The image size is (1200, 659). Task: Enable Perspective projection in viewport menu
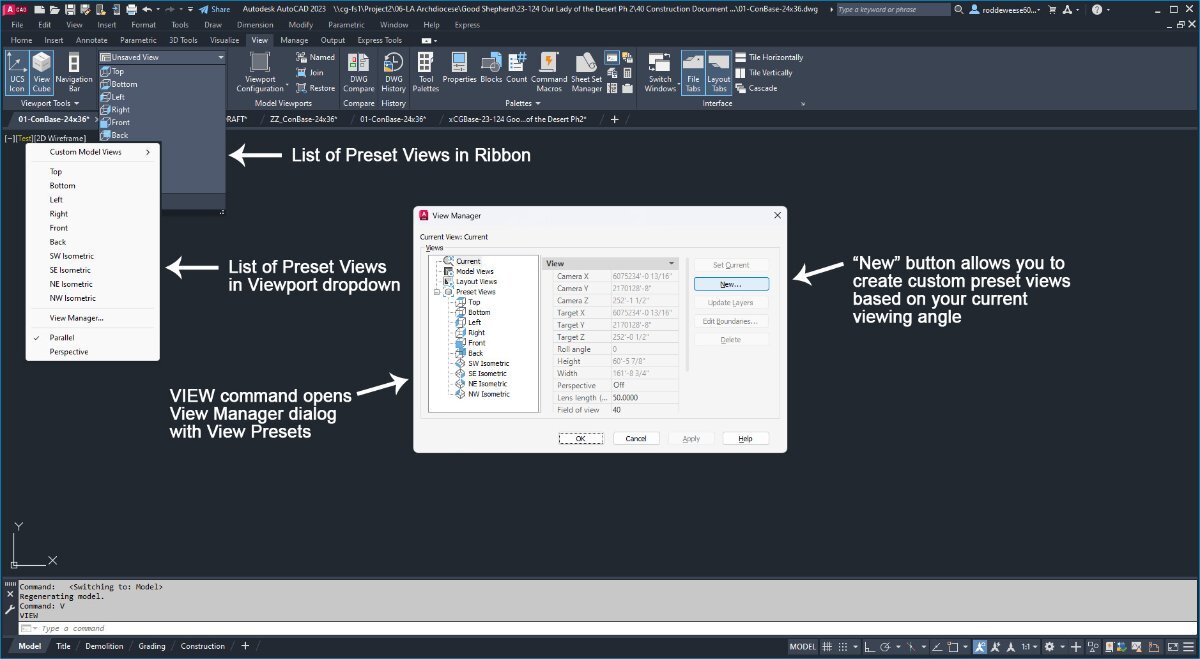[x=69, y=352]
